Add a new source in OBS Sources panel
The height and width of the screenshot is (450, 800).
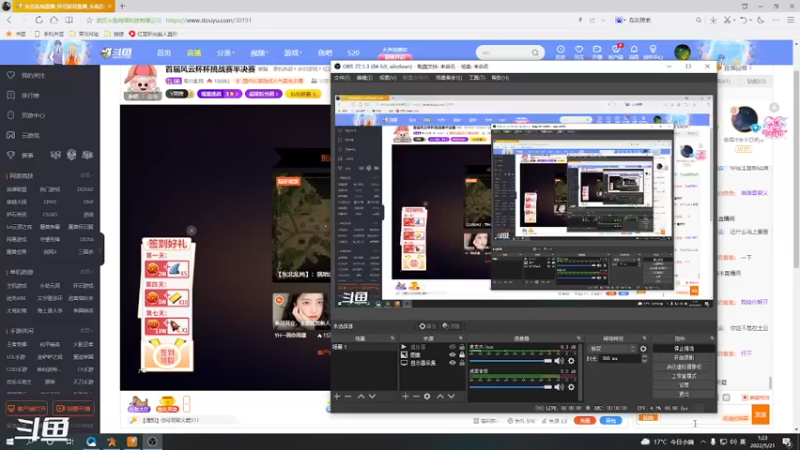click(x=405, y=396)
